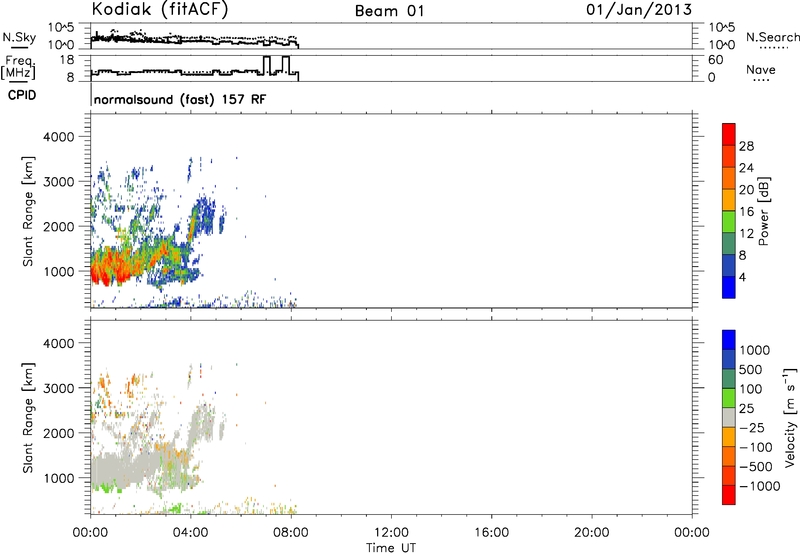Image resolution: width=800 pixels, height=554 pixels.
Task: Select the light green Power segment between 12 and 16
Action: pyautogui.click(x=729, y=221)
